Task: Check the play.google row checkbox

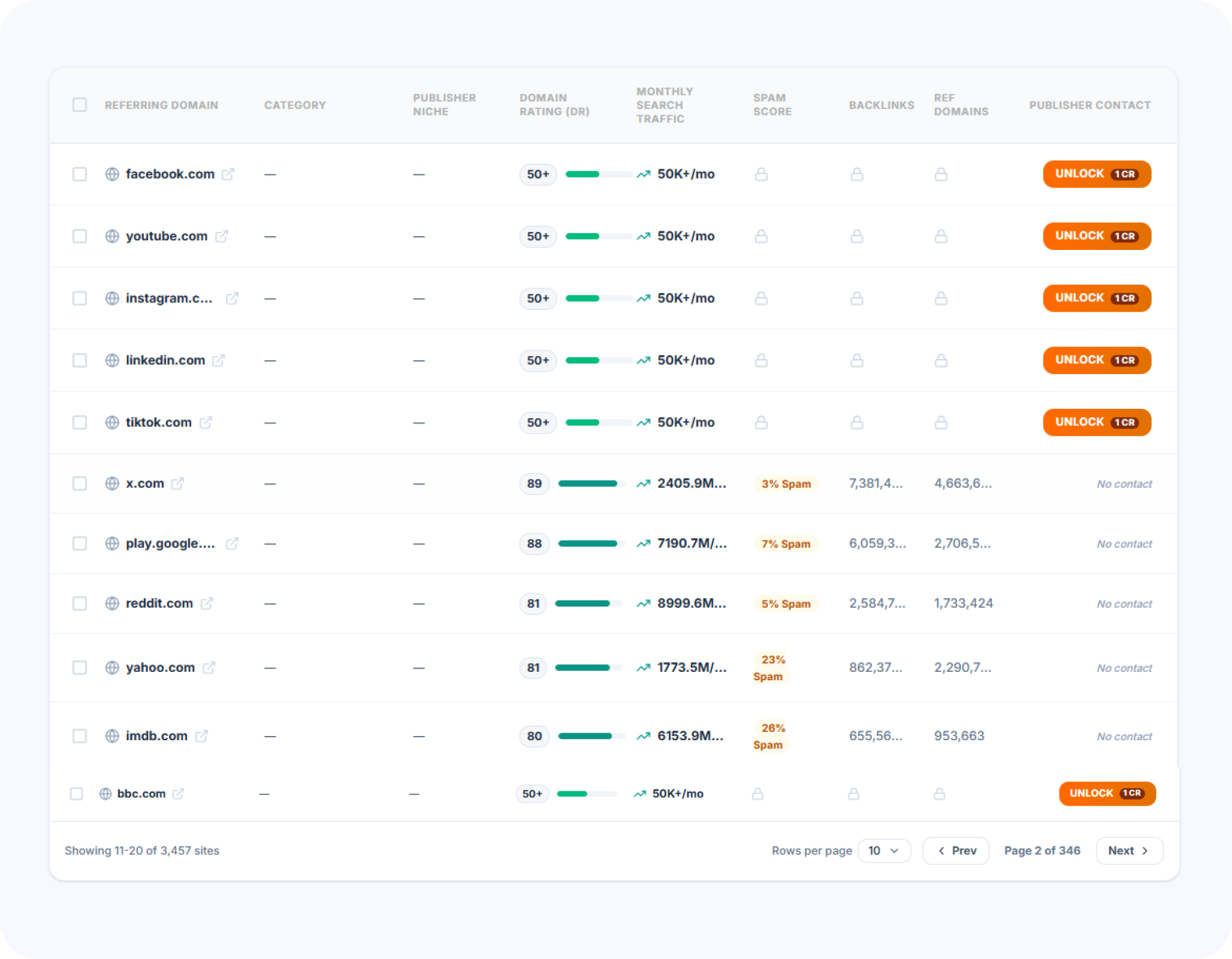Action: pyautogui.click(x=80, y=544)
